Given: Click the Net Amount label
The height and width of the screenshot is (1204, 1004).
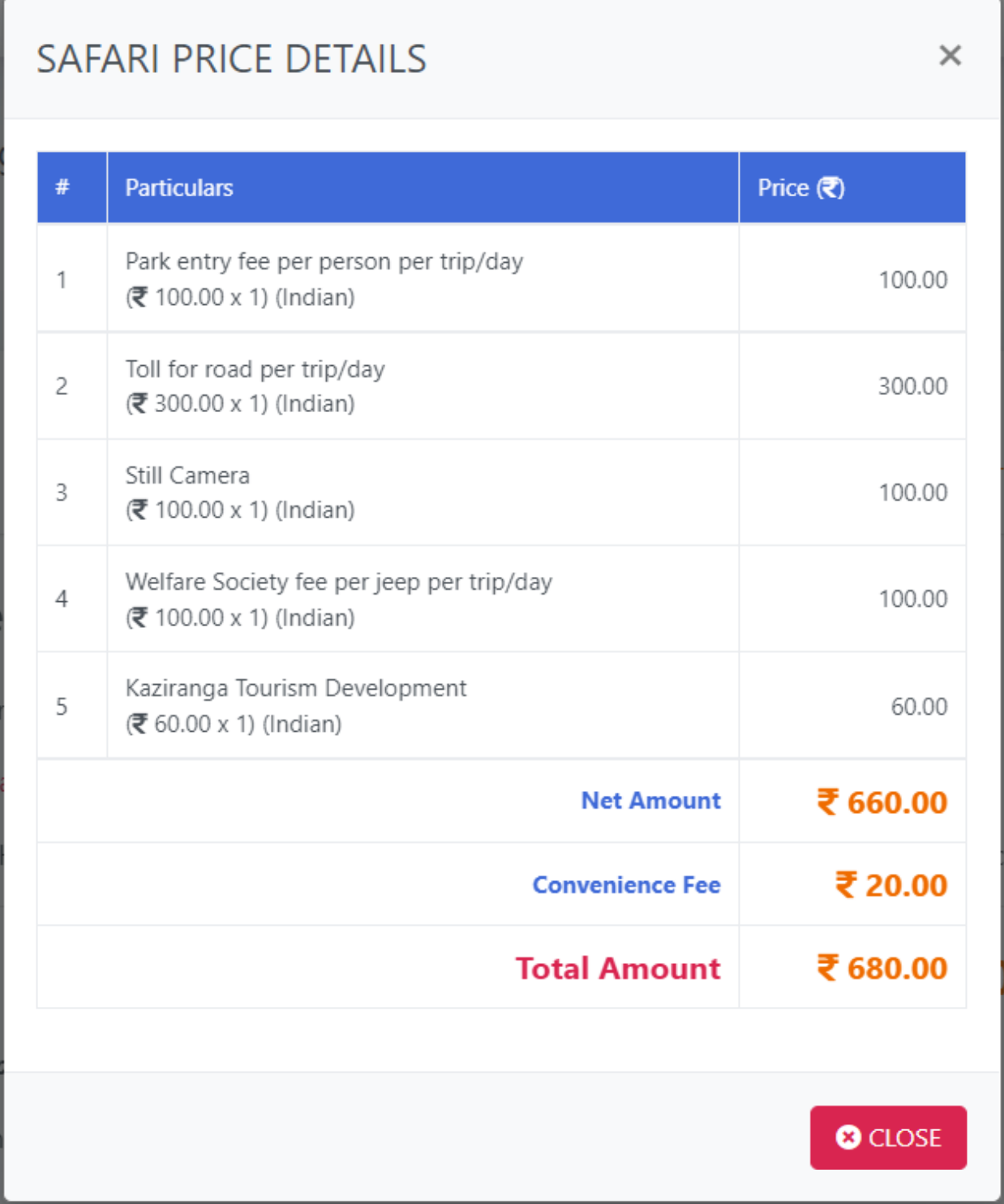Looking at the screenshot, I should 650,801.
